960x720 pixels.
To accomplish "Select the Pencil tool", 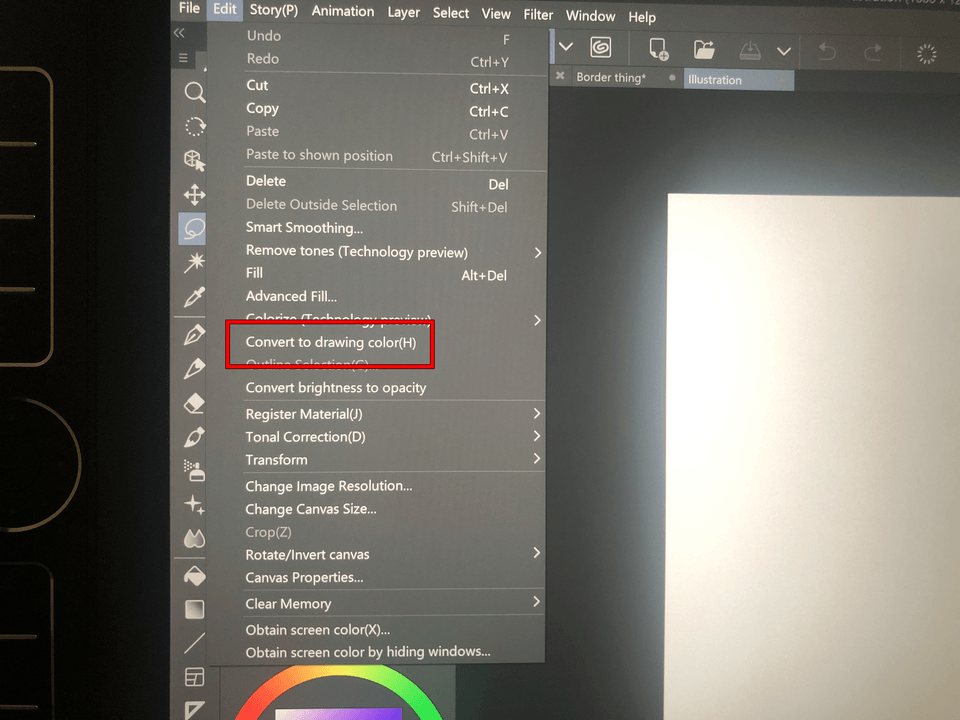I will (x=195, y=369).
